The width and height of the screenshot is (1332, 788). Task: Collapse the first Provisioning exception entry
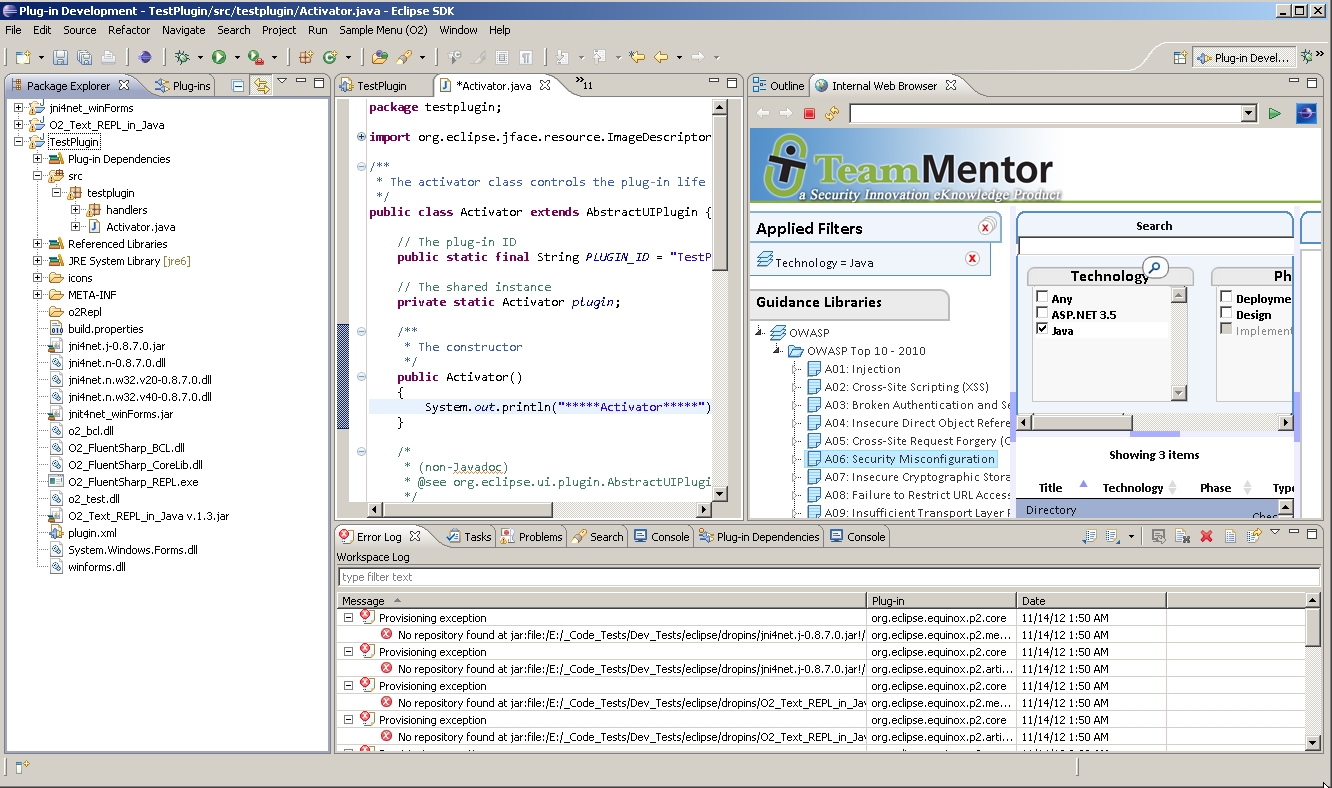(348, 618)
